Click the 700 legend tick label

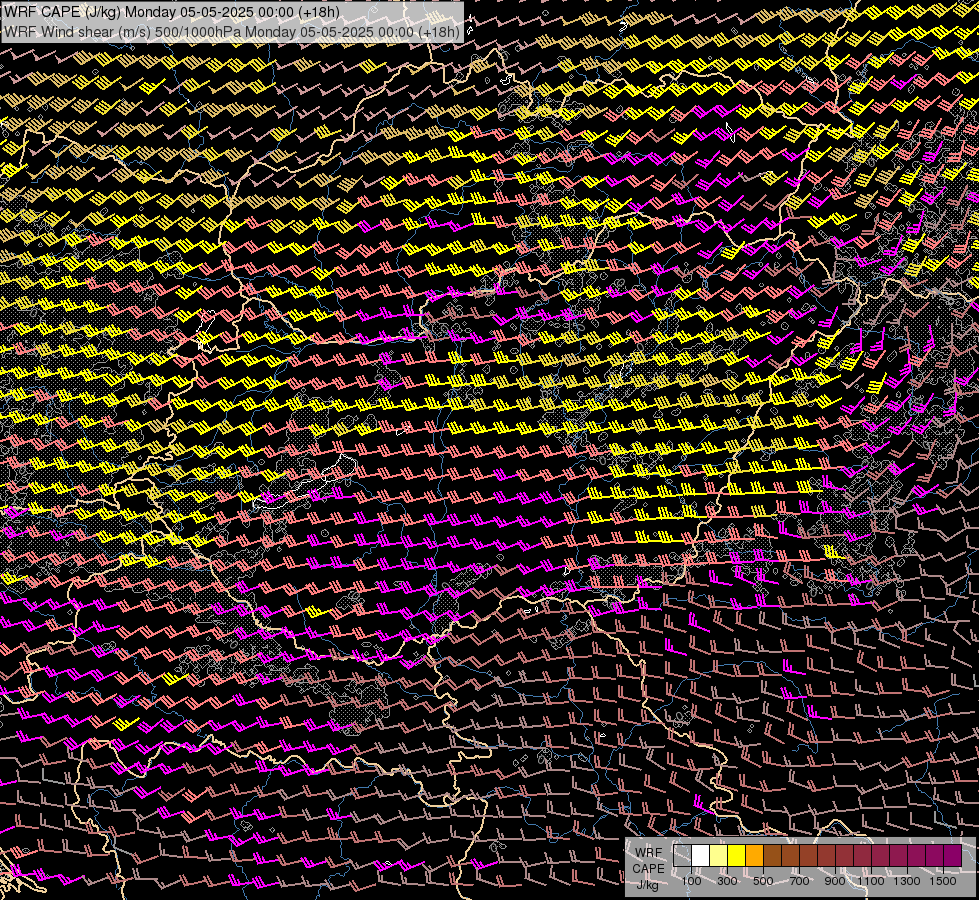(x=799, y=881)
